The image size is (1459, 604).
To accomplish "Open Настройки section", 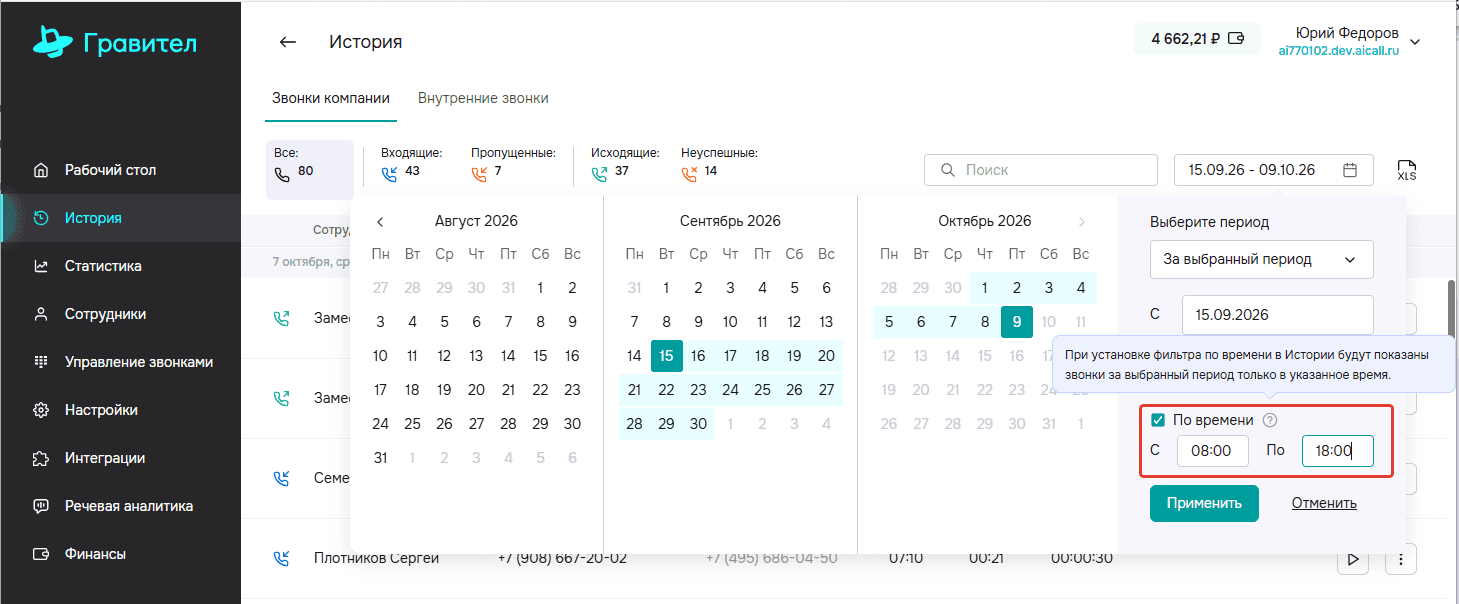I will tap(120, 410).
